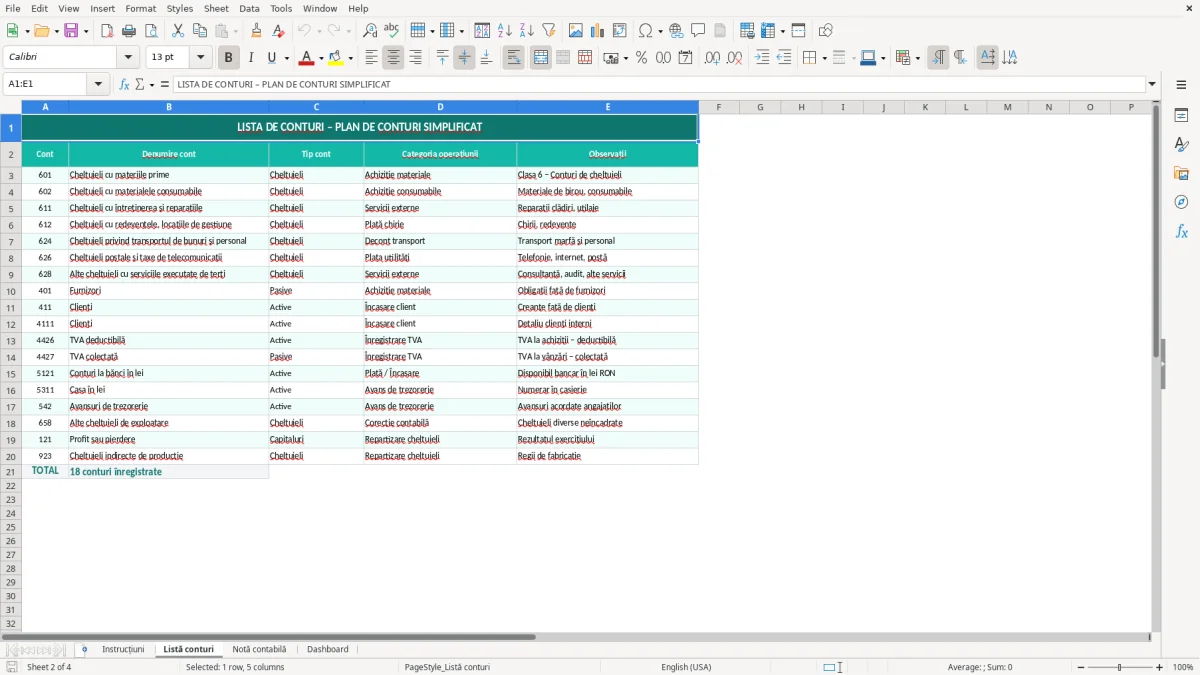The height and width of the screenshot is (675, 1200).
Task: Click the Print icon
Action: [129, 31]
